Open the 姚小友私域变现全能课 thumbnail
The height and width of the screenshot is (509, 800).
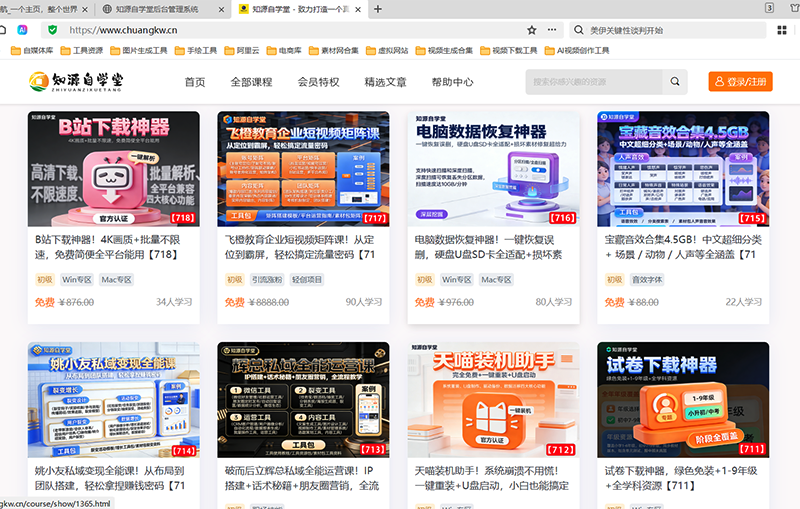click(114, 400)
